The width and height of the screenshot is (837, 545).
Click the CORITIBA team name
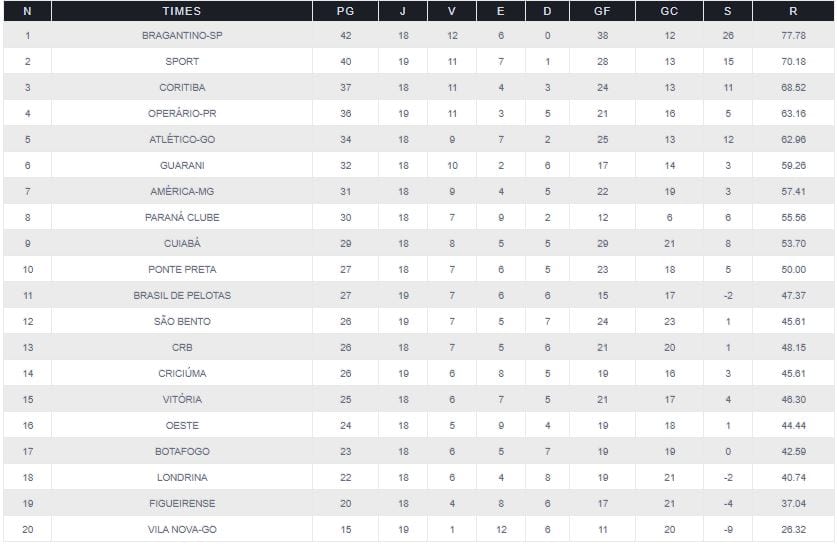tap(181, 87)
